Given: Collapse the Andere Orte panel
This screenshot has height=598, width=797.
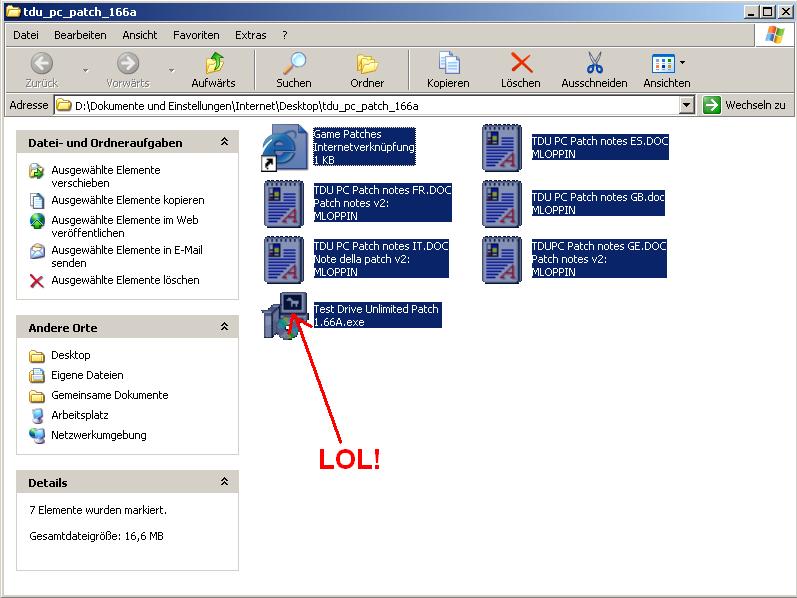Looking at the screenshot, I should [x=224, y=327].
